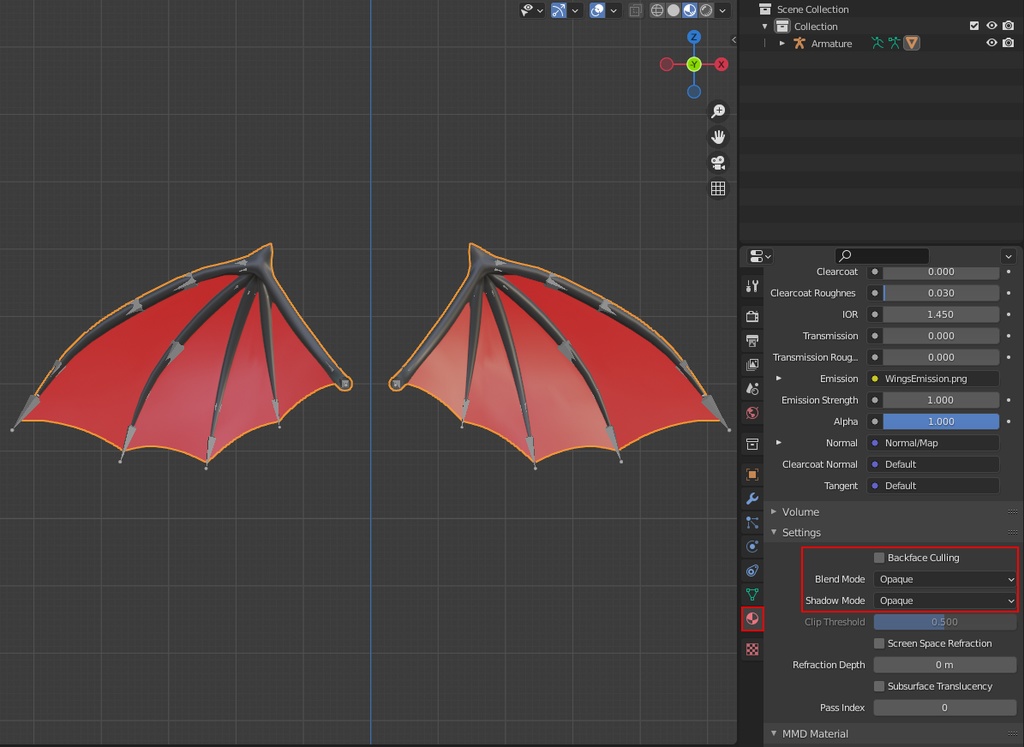The height and width of the screenshot is (747, 1024).
Task: Enable the Backface Culling checkbox
Action: point(879,557)
